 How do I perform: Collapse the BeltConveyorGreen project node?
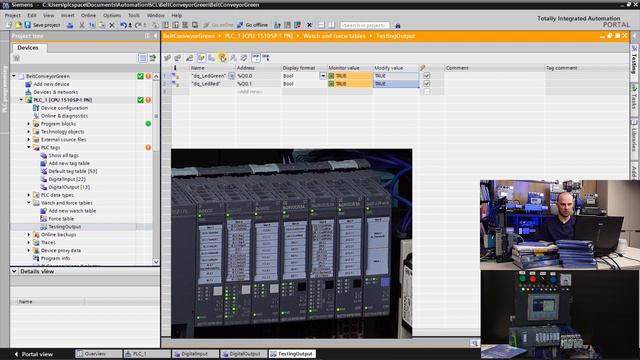point(14,76)
